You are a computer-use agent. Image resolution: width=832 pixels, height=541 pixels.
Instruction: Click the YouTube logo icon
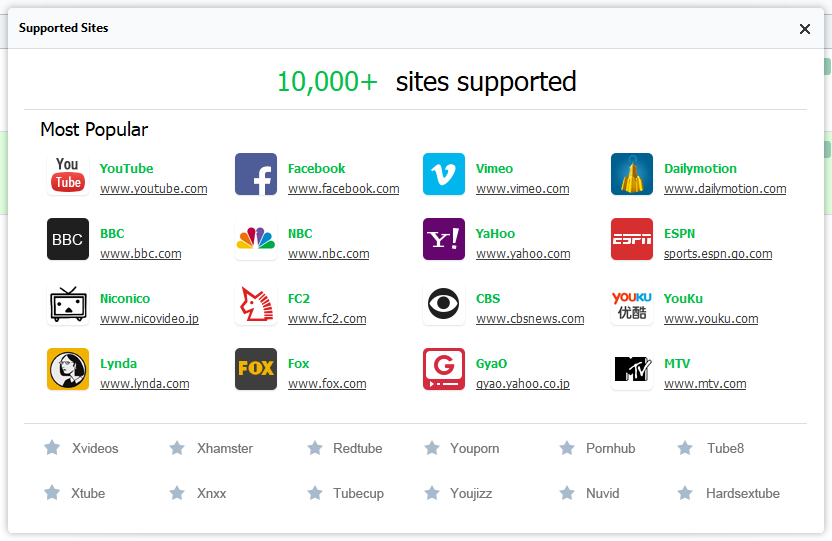[68, 174]
